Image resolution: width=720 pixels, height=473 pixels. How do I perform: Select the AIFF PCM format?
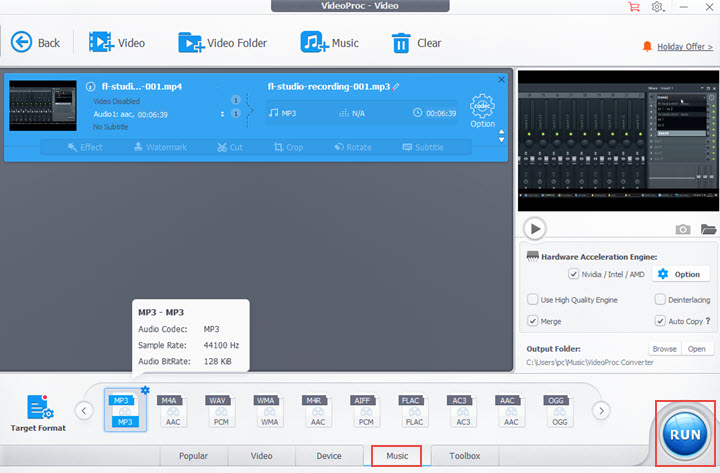point(366,411)
